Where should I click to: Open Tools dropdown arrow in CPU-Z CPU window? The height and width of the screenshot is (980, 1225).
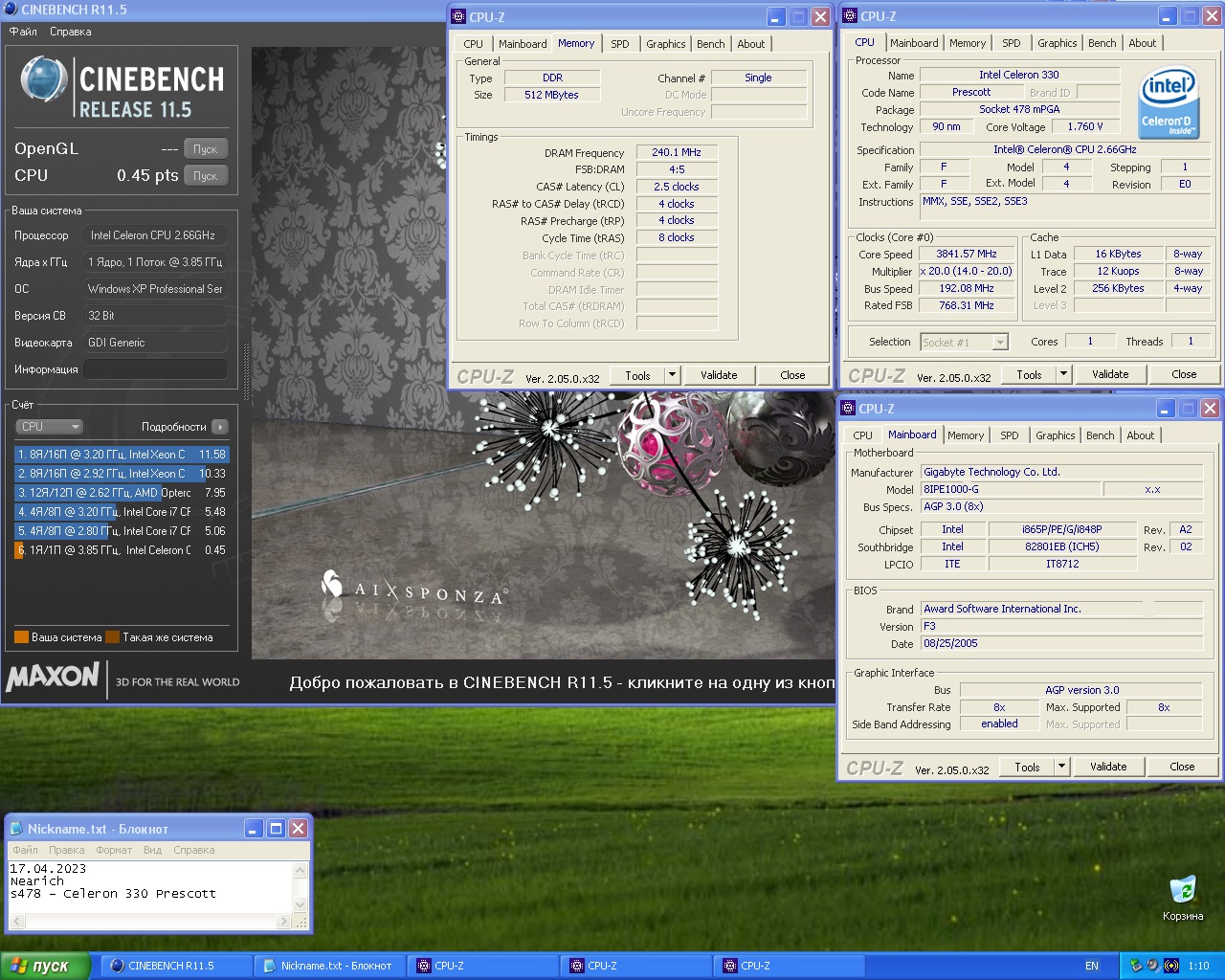point(1063,374)
